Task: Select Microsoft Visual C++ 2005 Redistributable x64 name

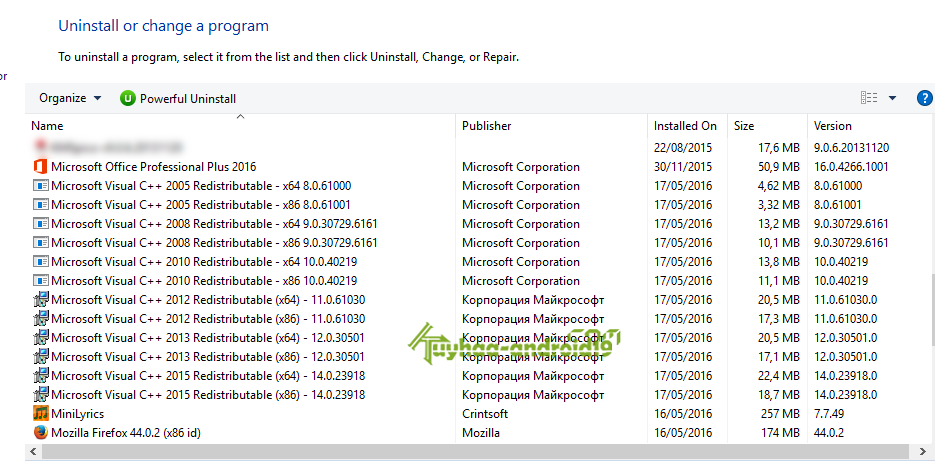Action: tap(201, 186)
